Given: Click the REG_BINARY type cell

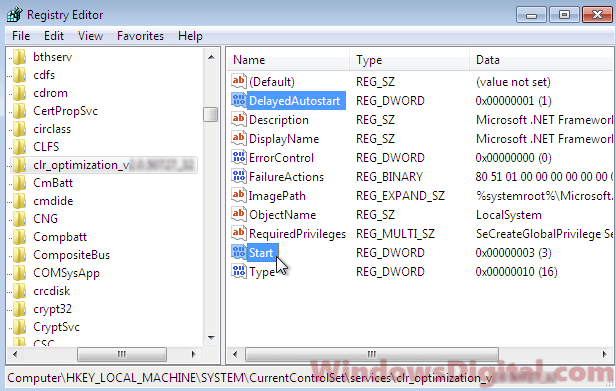Looking at the screenshot, I should click(389, 177).
